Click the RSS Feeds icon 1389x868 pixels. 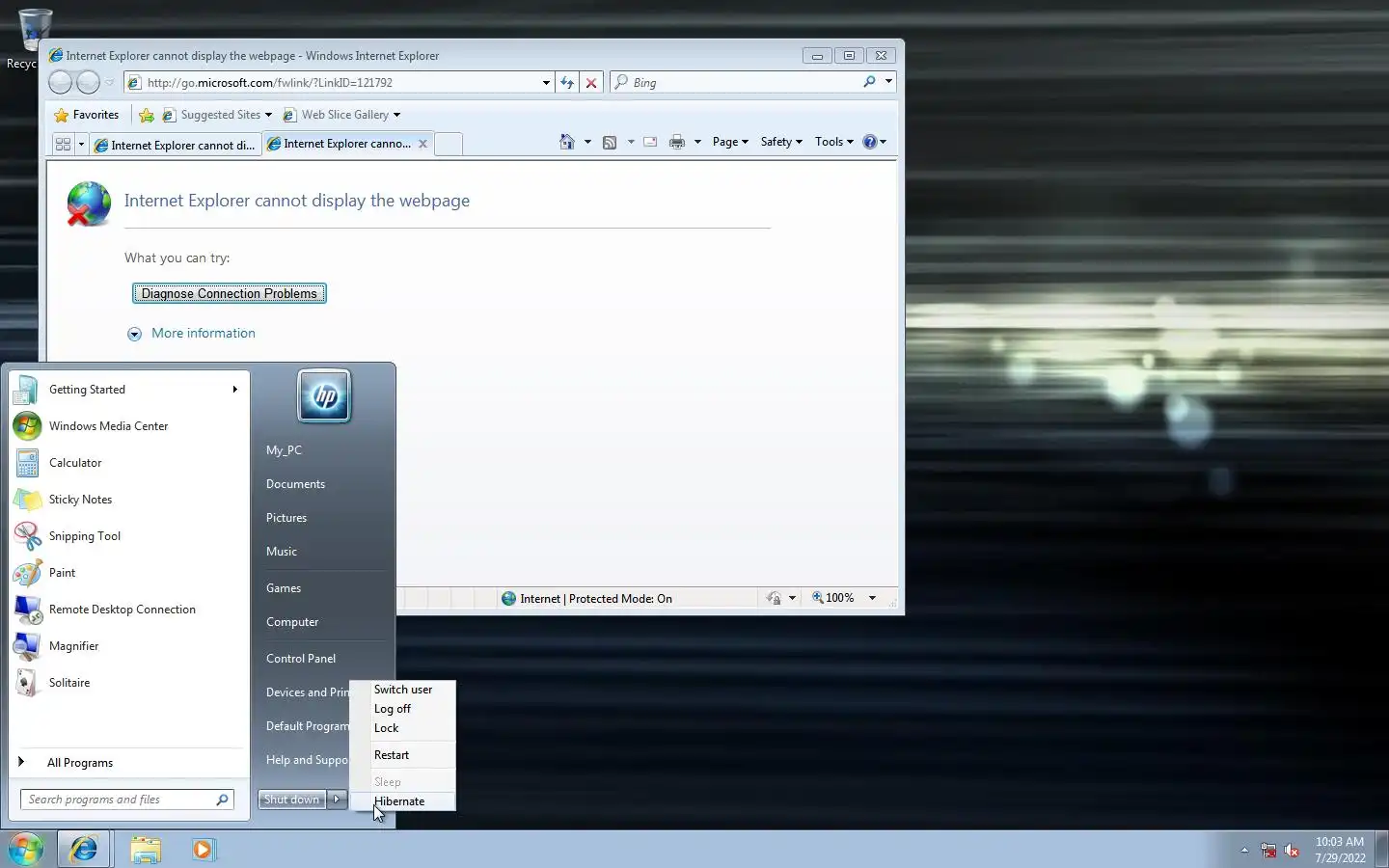click(x=610, y=142)
